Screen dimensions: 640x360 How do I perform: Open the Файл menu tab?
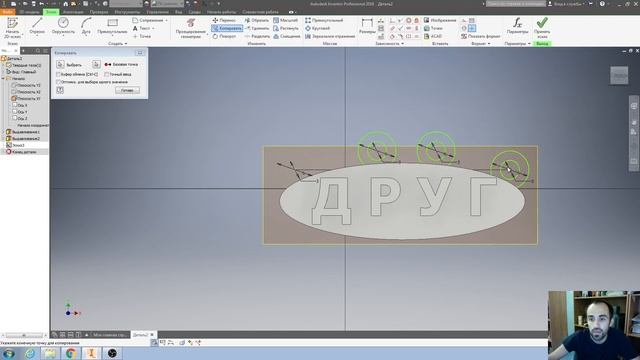tap(7, 12)
